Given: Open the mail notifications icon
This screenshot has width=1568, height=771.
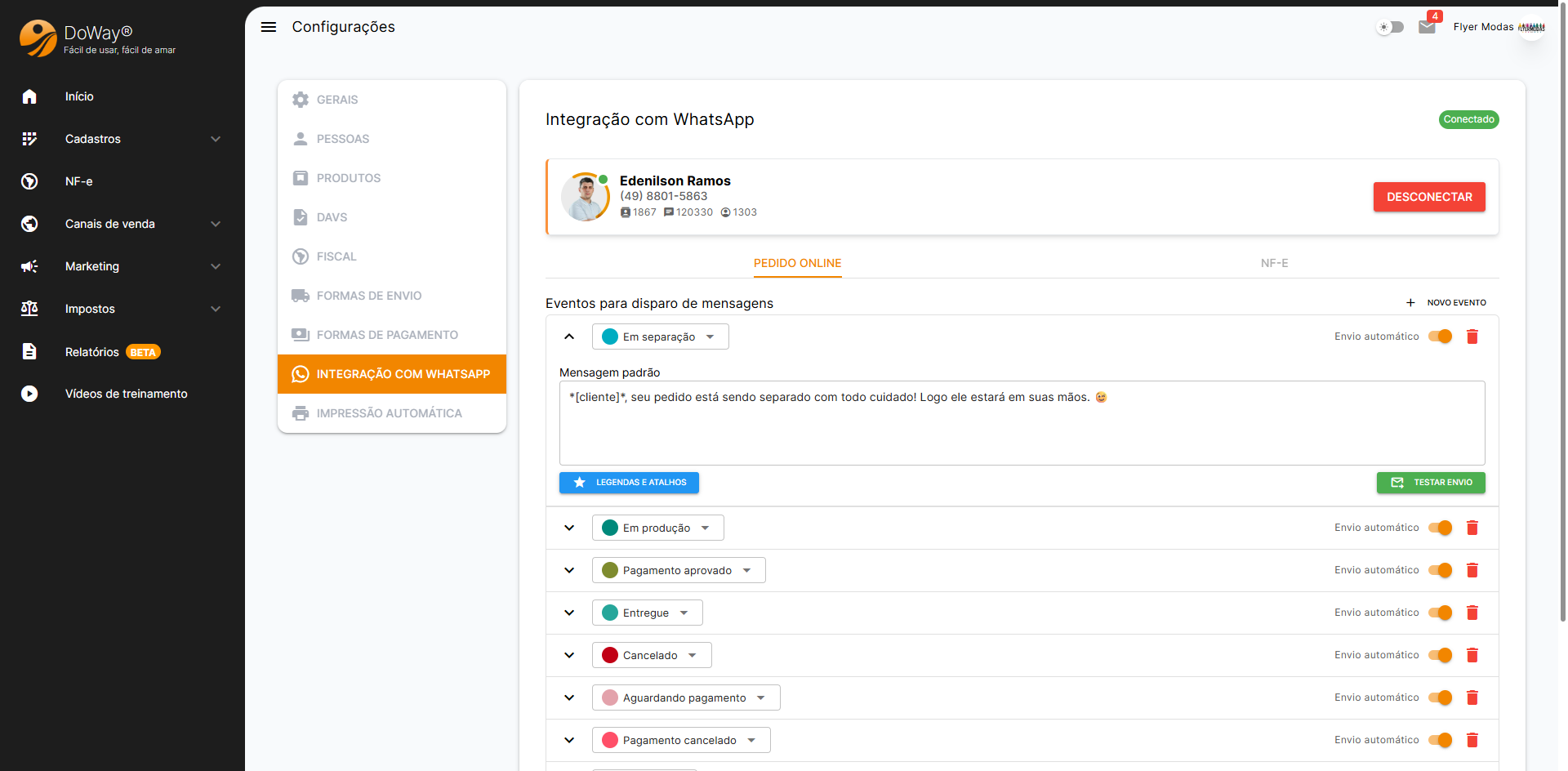Looking at the screenshot, I should pyautogui.click(x=1427, y=27).
